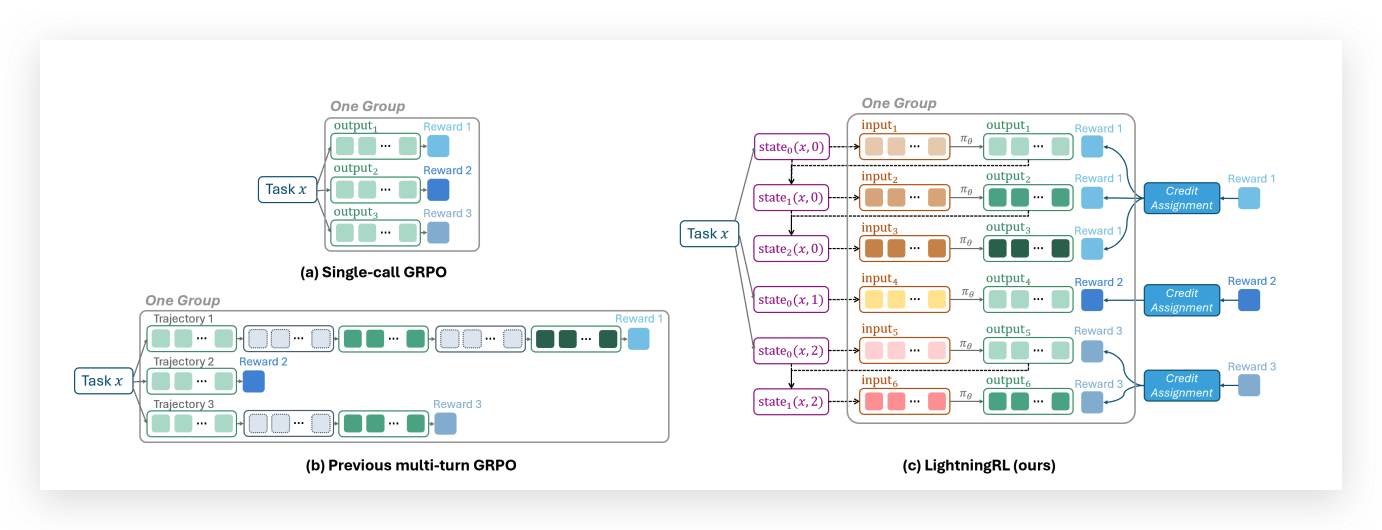Select the state0(x, 0) box
This screenshot has width=1382, height=530.
[x=791, y=146]
